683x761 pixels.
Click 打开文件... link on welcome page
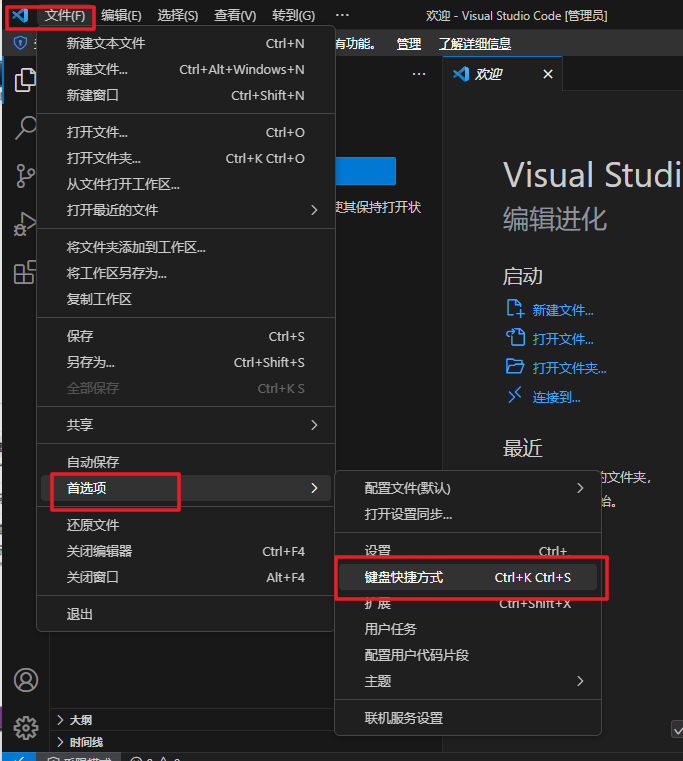click(563, 339)
